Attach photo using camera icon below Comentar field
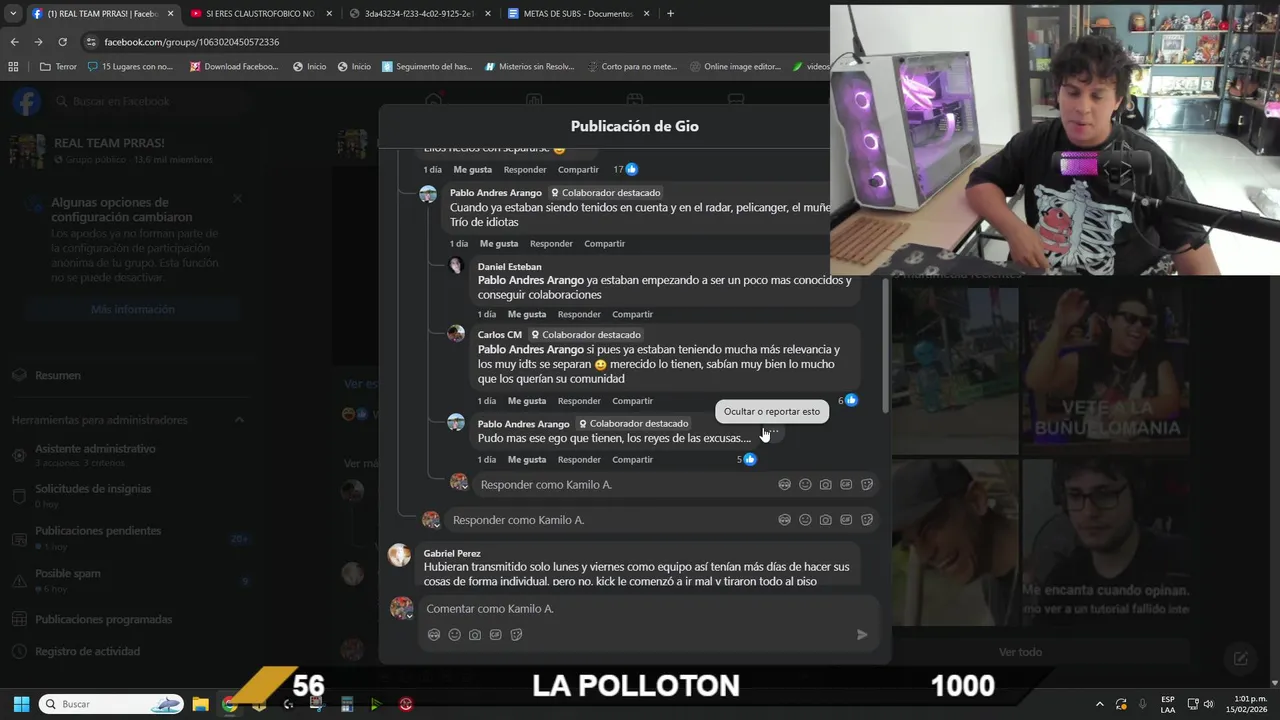The image size is (1280, 720). pyautogui.click(x=475, y=634)
